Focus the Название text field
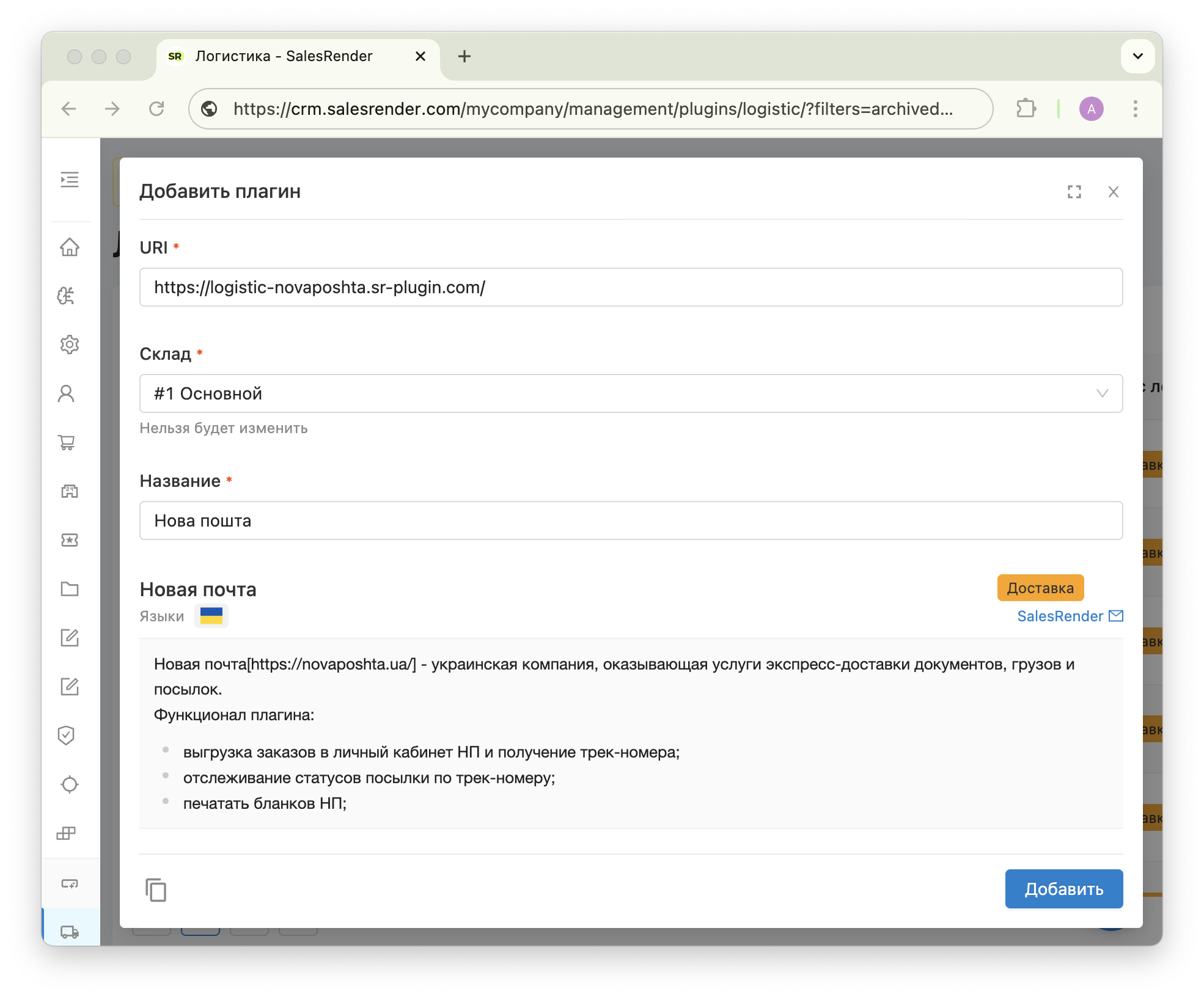The height and width of the screenshot is (997, 1204). click(x=630, y=520)
